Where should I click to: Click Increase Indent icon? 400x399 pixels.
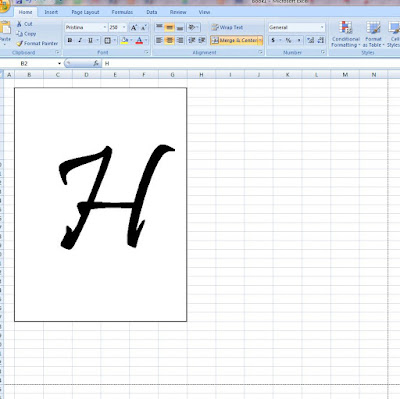pyautogui.click(x=202, y=40)
